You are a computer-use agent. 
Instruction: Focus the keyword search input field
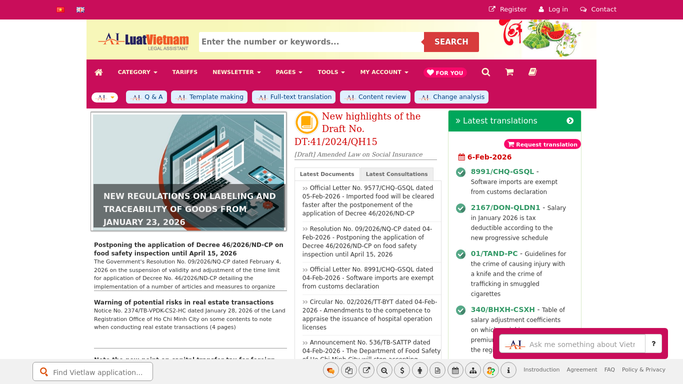pyautogui.click(x=311, y=42)
